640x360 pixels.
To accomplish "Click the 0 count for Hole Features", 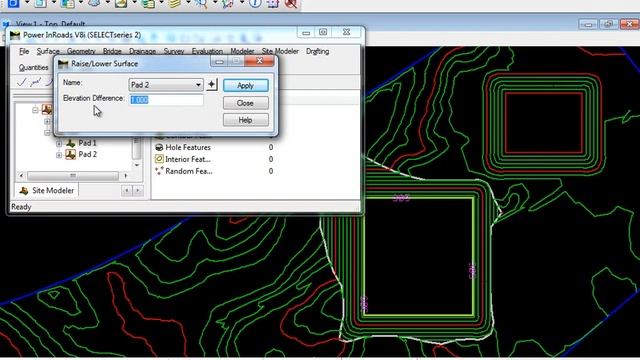I will tap(271, 147).
